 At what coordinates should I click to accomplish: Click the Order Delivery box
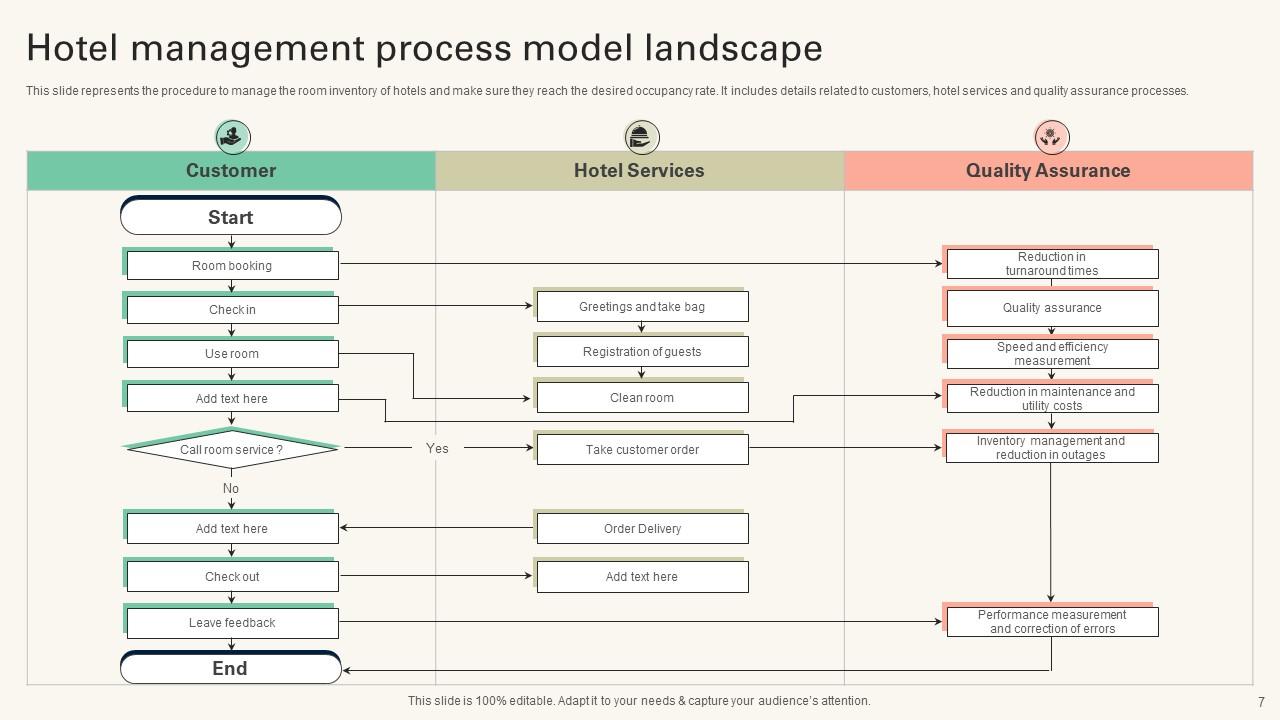[642, 529]
